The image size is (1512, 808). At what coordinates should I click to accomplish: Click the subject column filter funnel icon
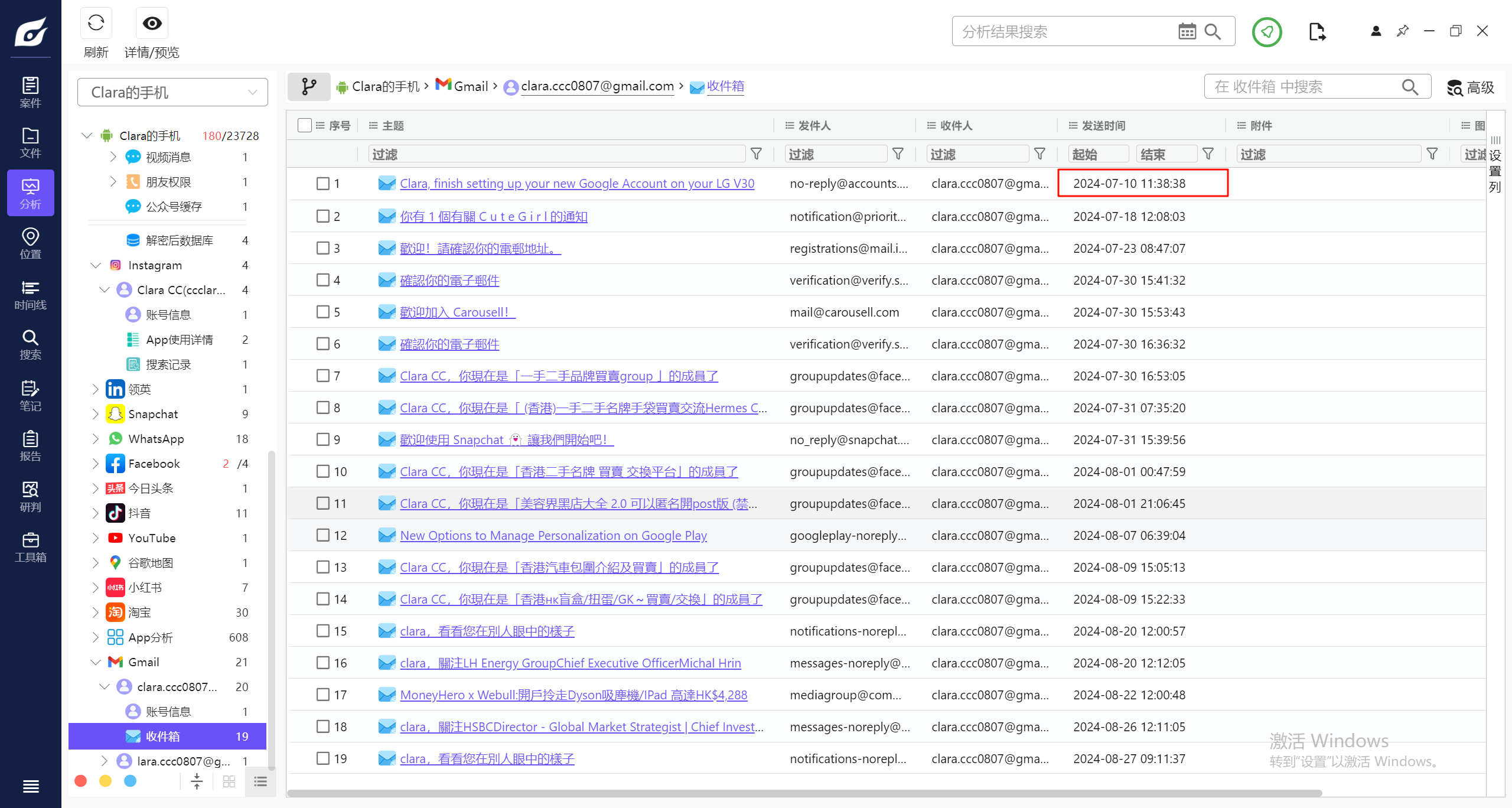[x=756, y=154]
